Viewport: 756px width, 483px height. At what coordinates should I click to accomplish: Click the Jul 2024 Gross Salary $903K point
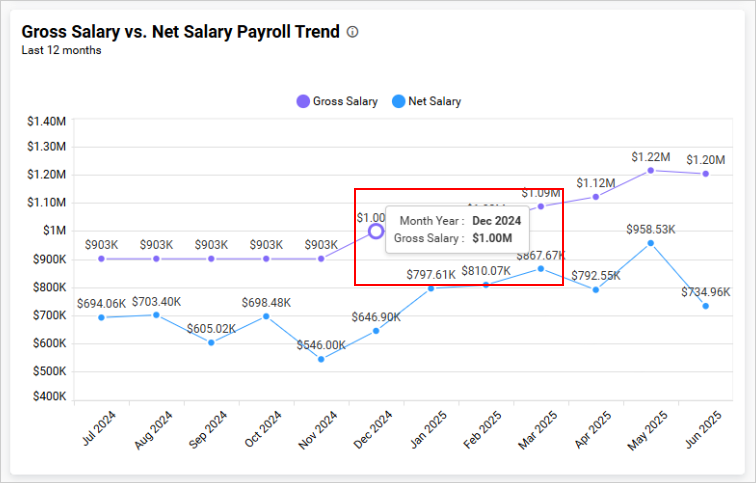(x=101, y=259)
